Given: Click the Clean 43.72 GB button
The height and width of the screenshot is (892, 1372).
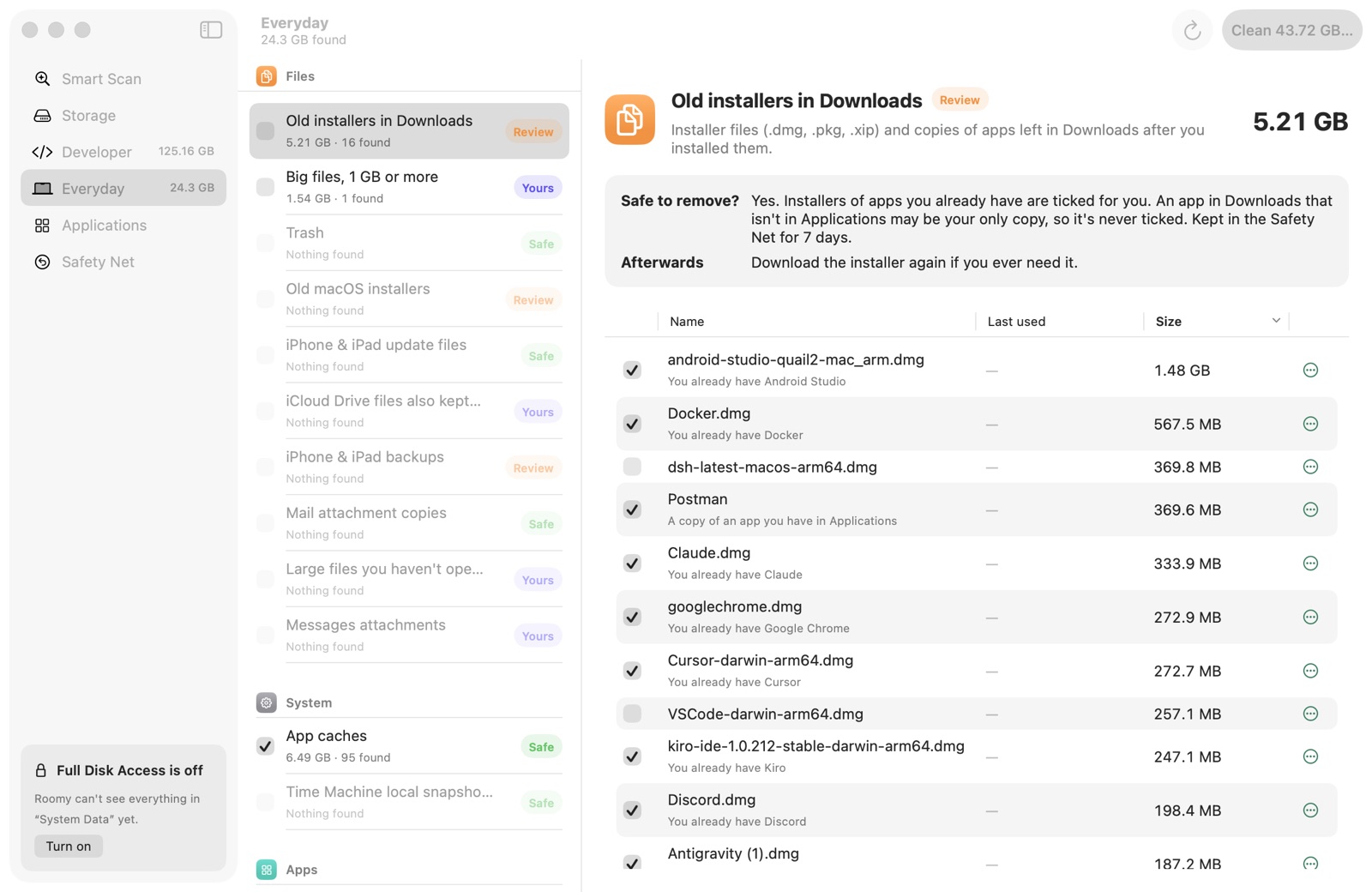Looking at the screenshot, I should (1291, 31).
